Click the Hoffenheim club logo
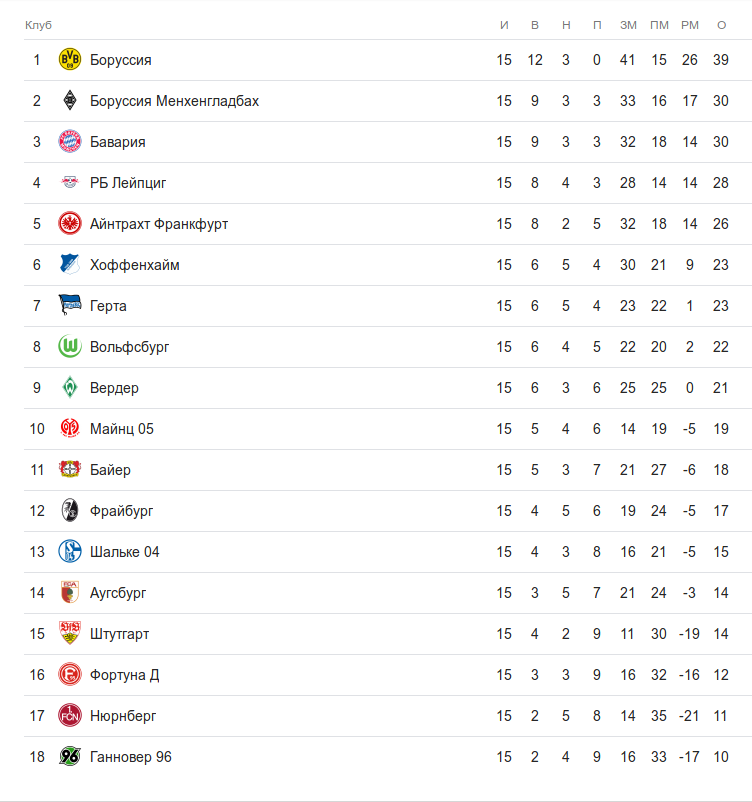 (69, 265)
